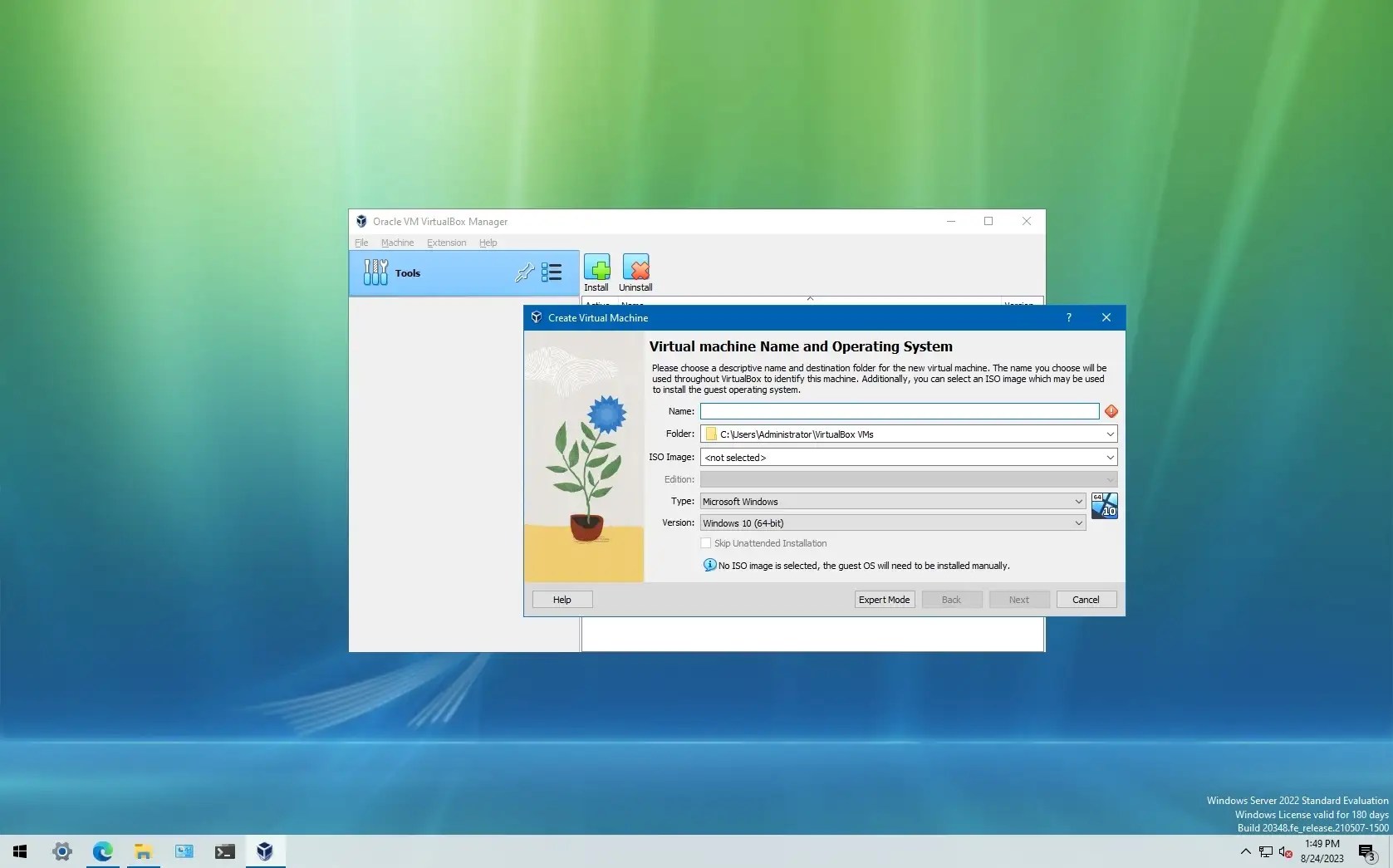Cancel the virtual machine creation
Viewport: 1393px width, 868px height.
point(1086,600)
